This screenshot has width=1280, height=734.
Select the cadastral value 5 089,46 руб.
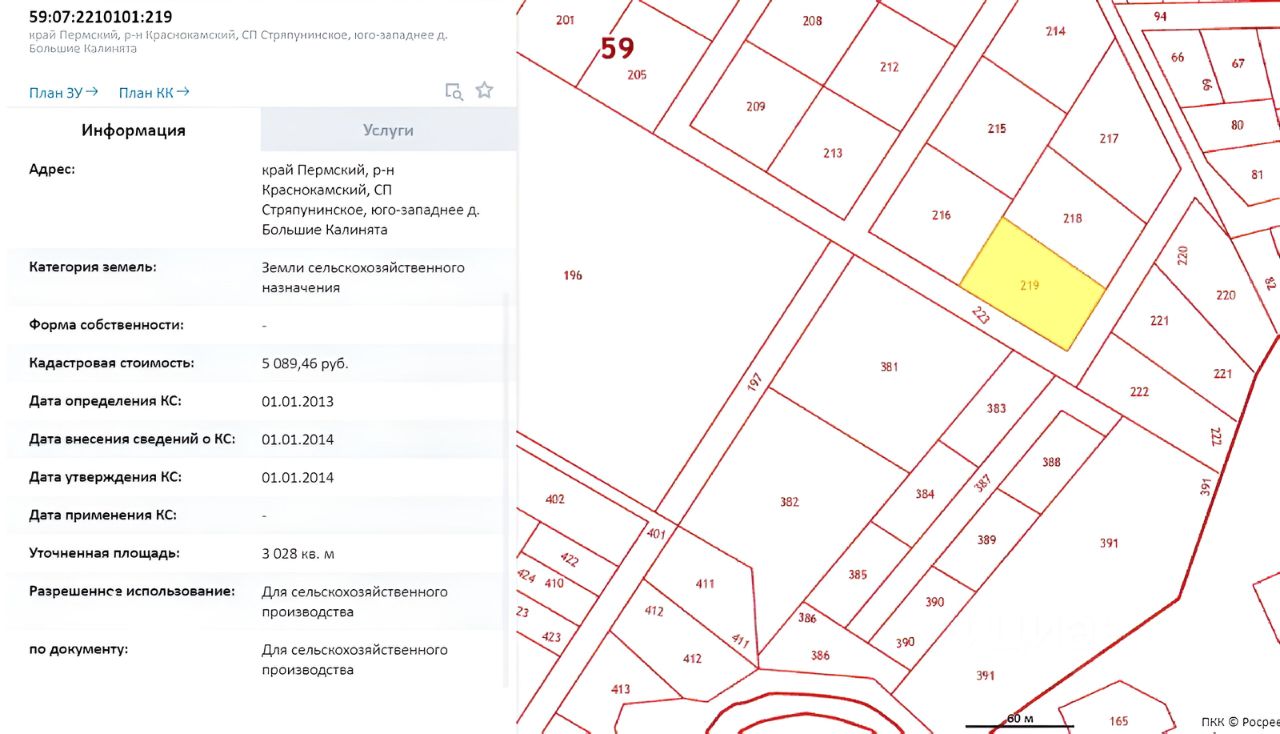[x=305, y=363]
